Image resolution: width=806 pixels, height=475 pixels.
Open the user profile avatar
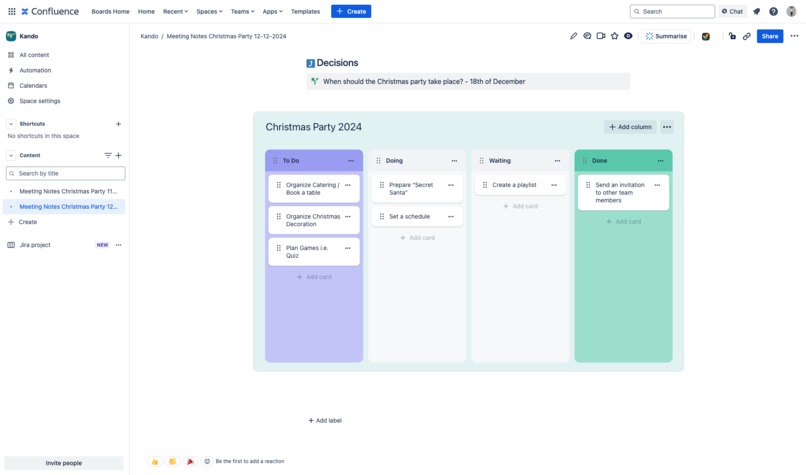[791, 11]
